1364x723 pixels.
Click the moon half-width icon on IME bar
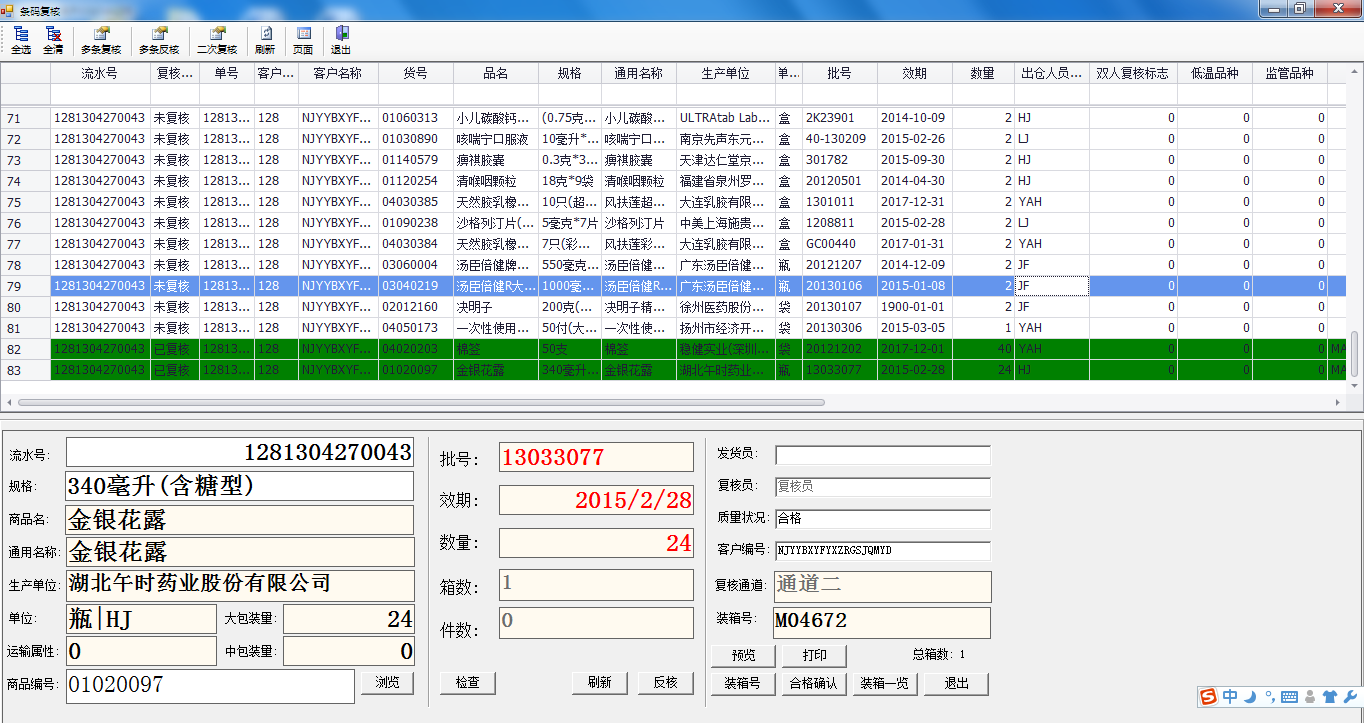(x=1250, y=696)
